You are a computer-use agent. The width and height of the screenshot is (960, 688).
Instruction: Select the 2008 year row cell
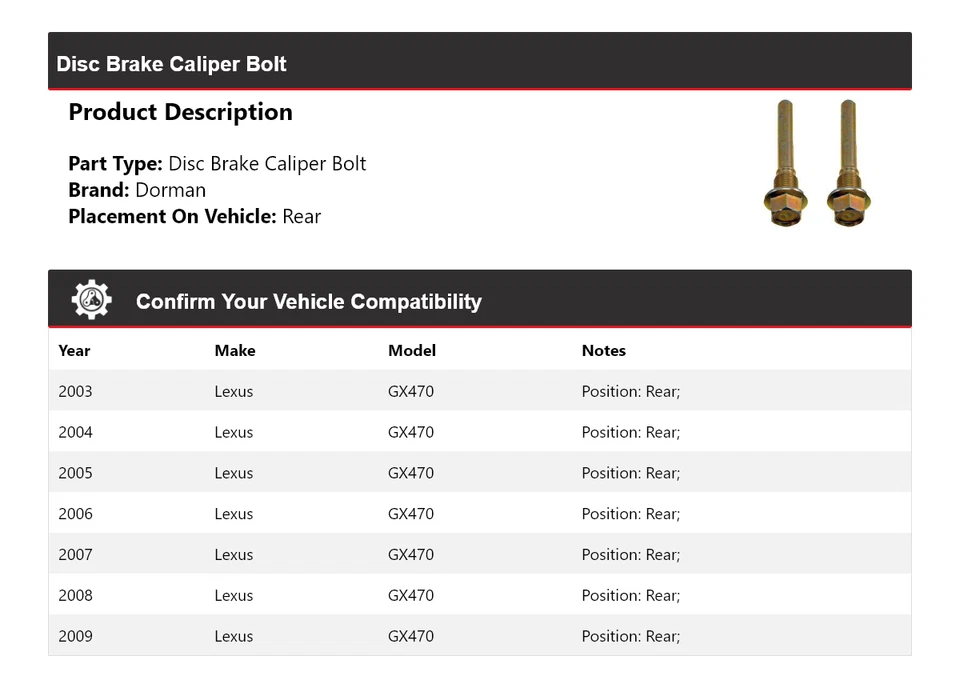pos(75,596)
